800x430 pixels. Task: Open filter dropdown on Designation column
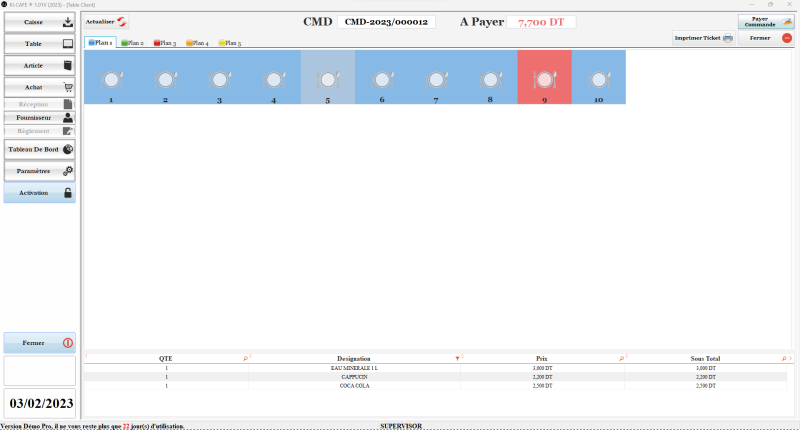pyautogui.click(x=457, y=358)
